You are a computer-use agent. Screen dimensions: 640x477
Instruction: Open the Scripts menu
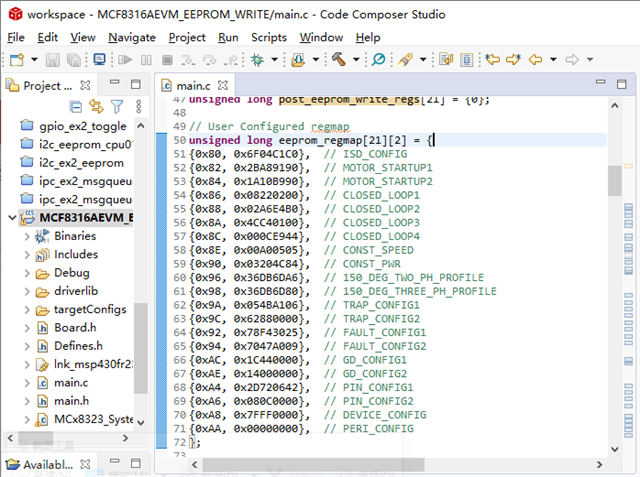(269, 38)
